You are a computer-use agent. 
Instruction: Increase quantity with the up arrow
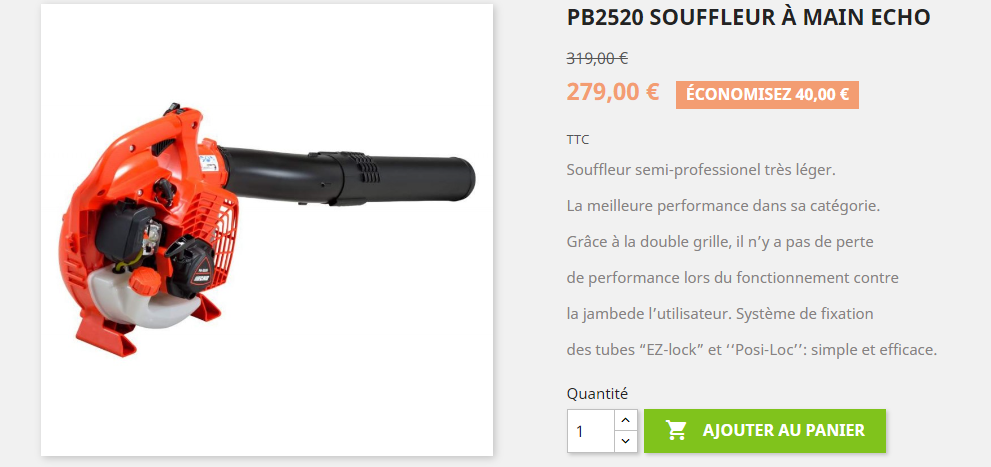pos(625,420)
